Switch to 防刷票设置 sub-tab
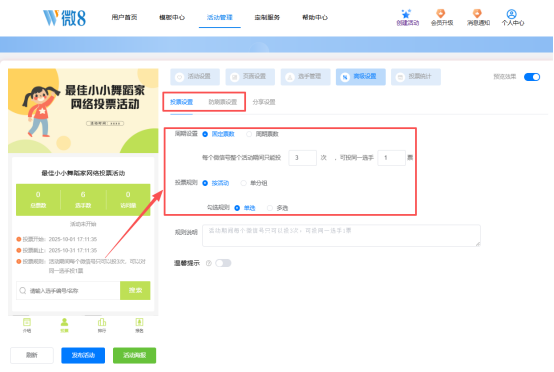This screenshot has height=372, width=554. pos(223,102)
